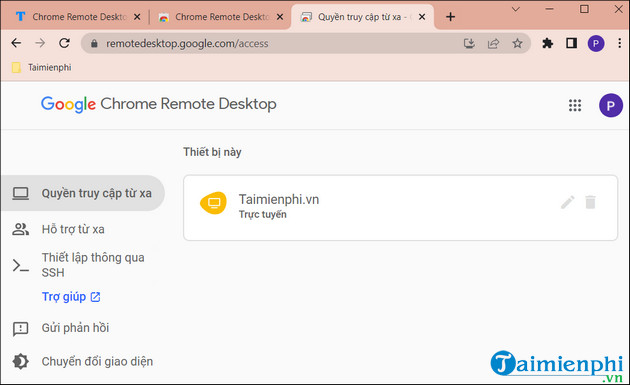The width and height of the screenshot is (630, 385).
Task: Open a new tab with plus button
Action: tap(450, 16)
